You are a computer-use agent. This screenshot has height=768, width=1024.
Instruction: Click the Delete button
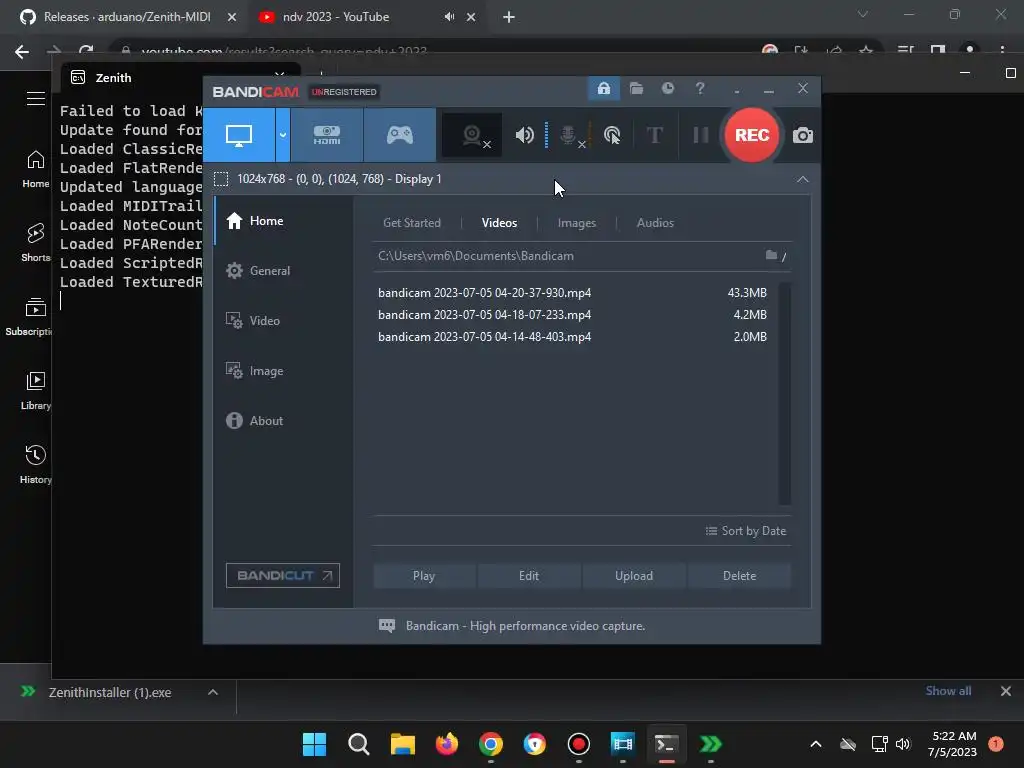point(739,576)
